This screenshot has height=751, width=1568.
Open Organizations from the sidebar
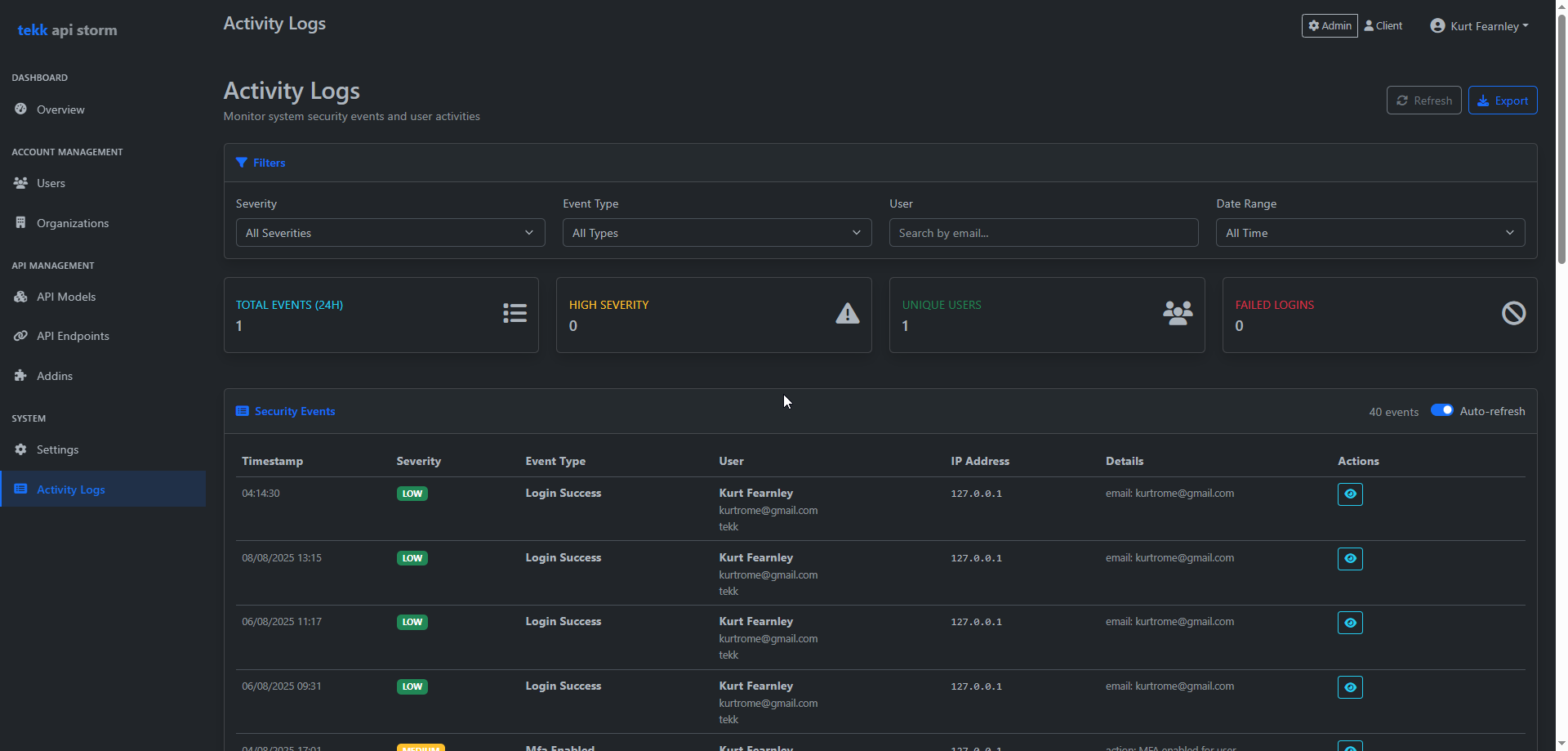(x=20, y=222)
